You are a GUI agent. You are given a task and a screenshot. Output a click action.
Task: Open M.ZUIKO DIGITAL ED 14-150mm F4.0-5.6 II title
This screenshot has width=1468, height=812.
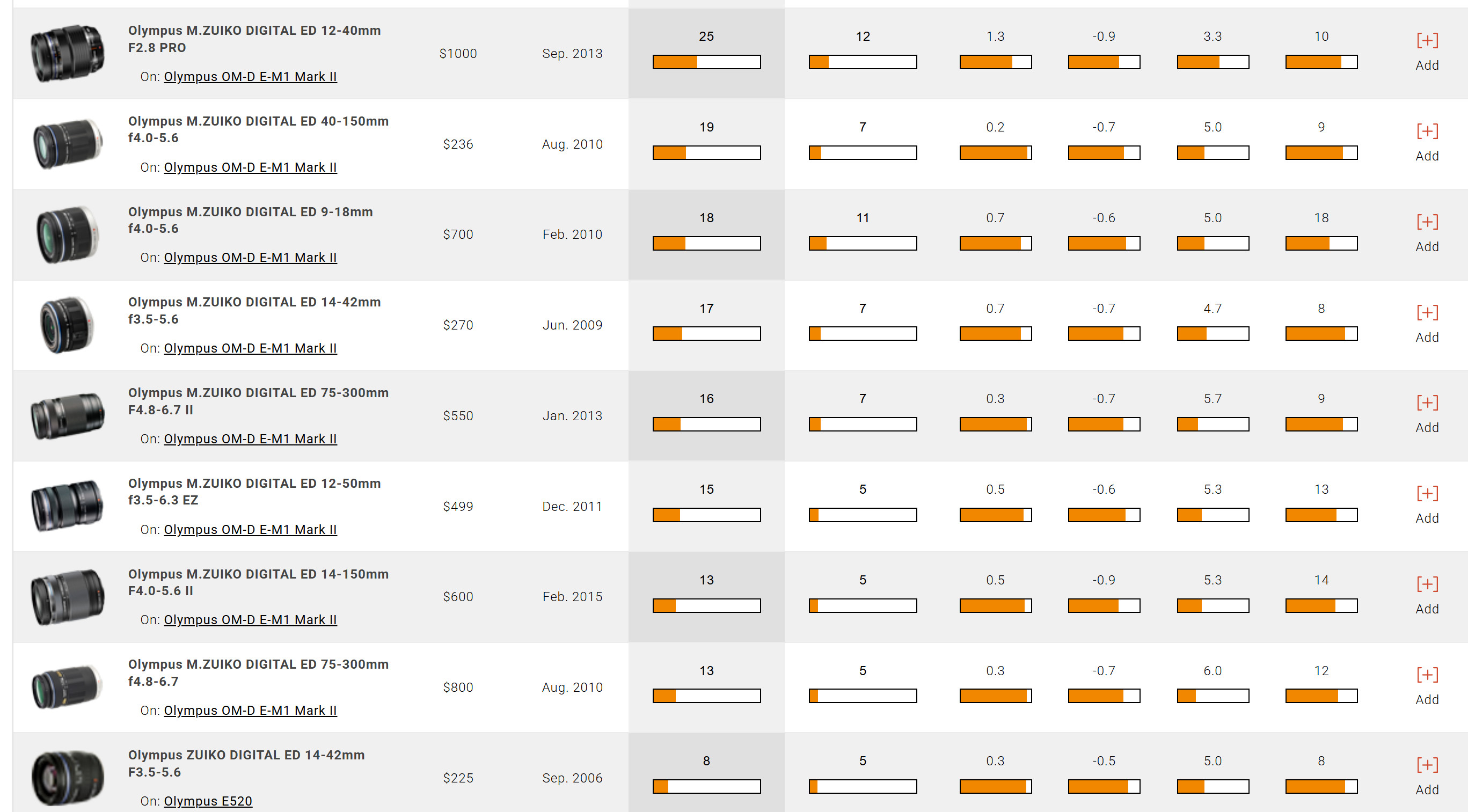258,582
